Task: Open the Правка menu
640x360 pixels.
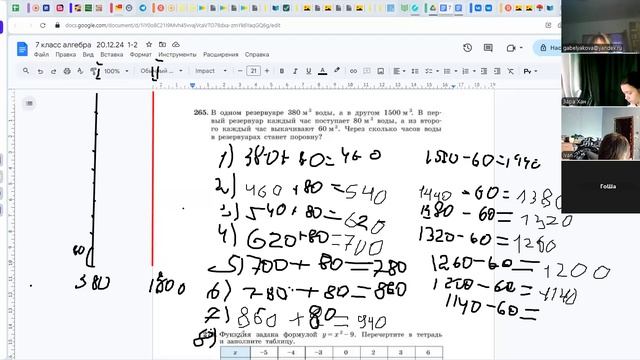Action: (65, 54)
